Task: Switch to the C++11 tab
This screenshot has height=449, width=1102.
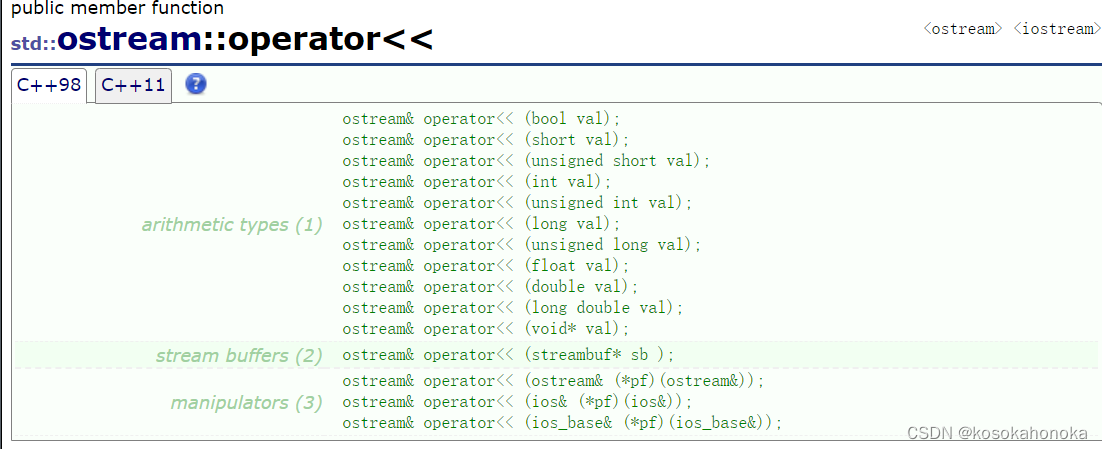Action: point(133,86)
